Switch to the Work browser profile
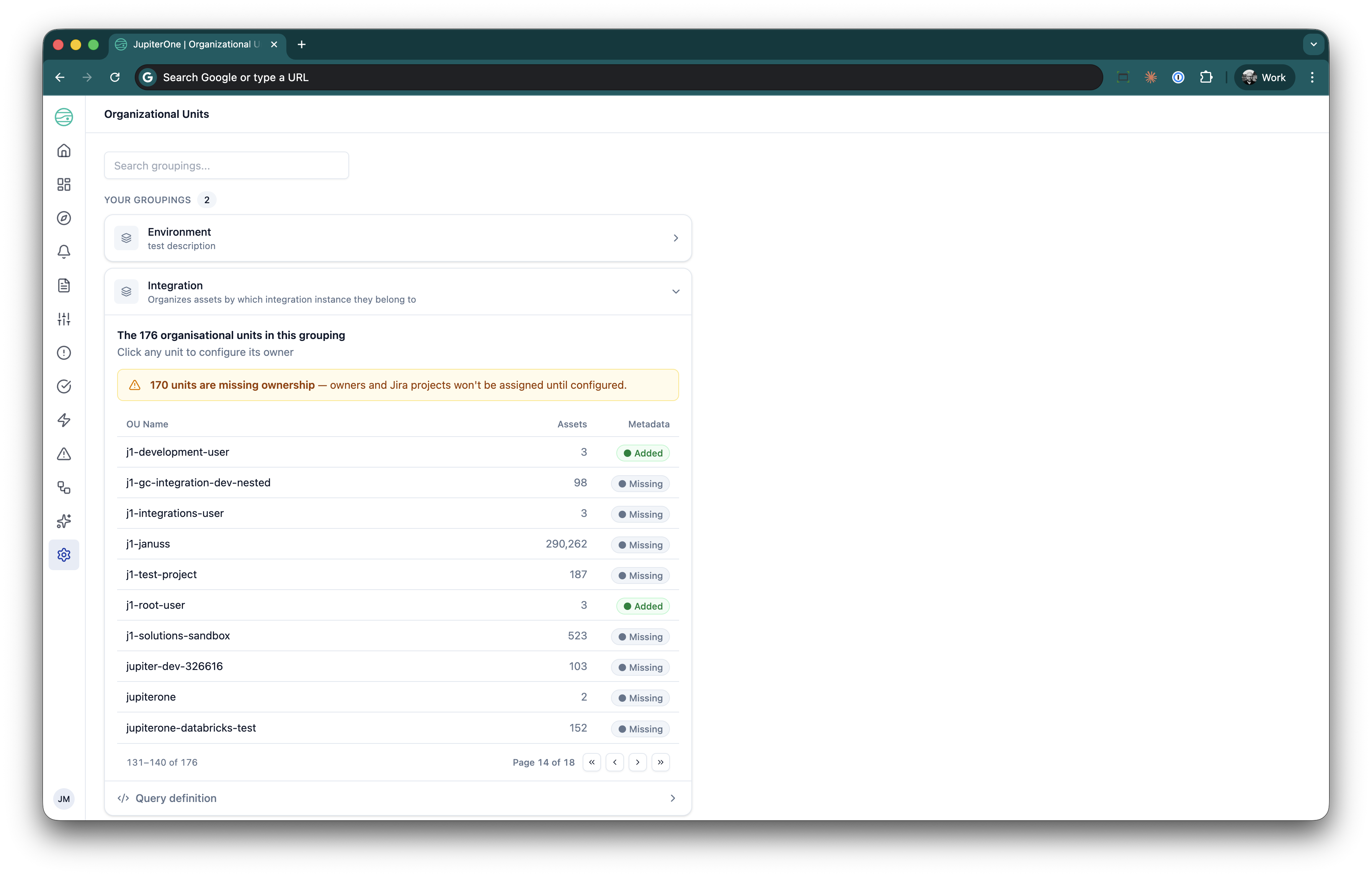 click(x=1264, y=77)
